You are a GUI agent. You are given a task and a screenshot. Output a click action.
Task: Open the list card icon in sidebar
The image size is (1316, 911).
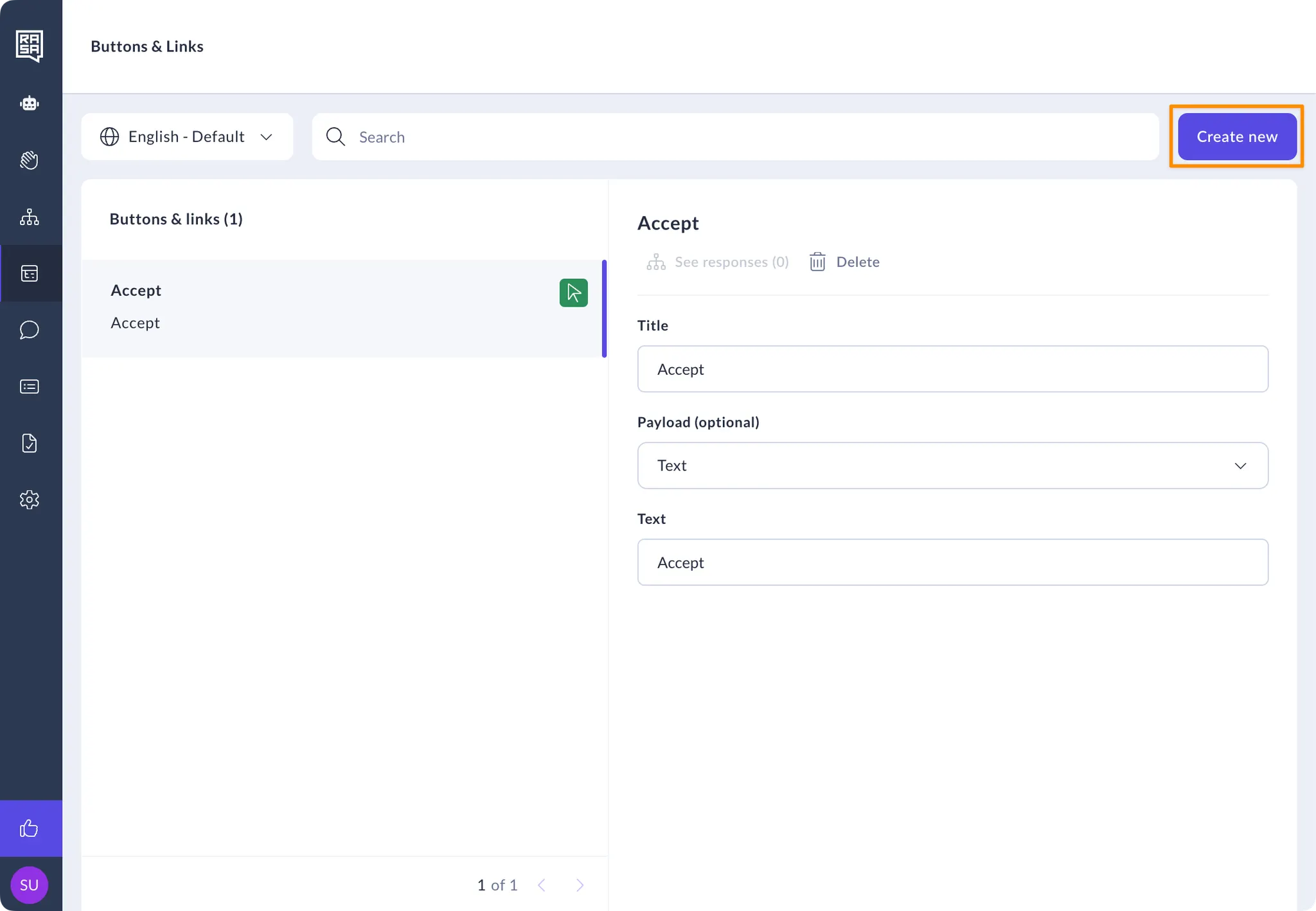30,386
